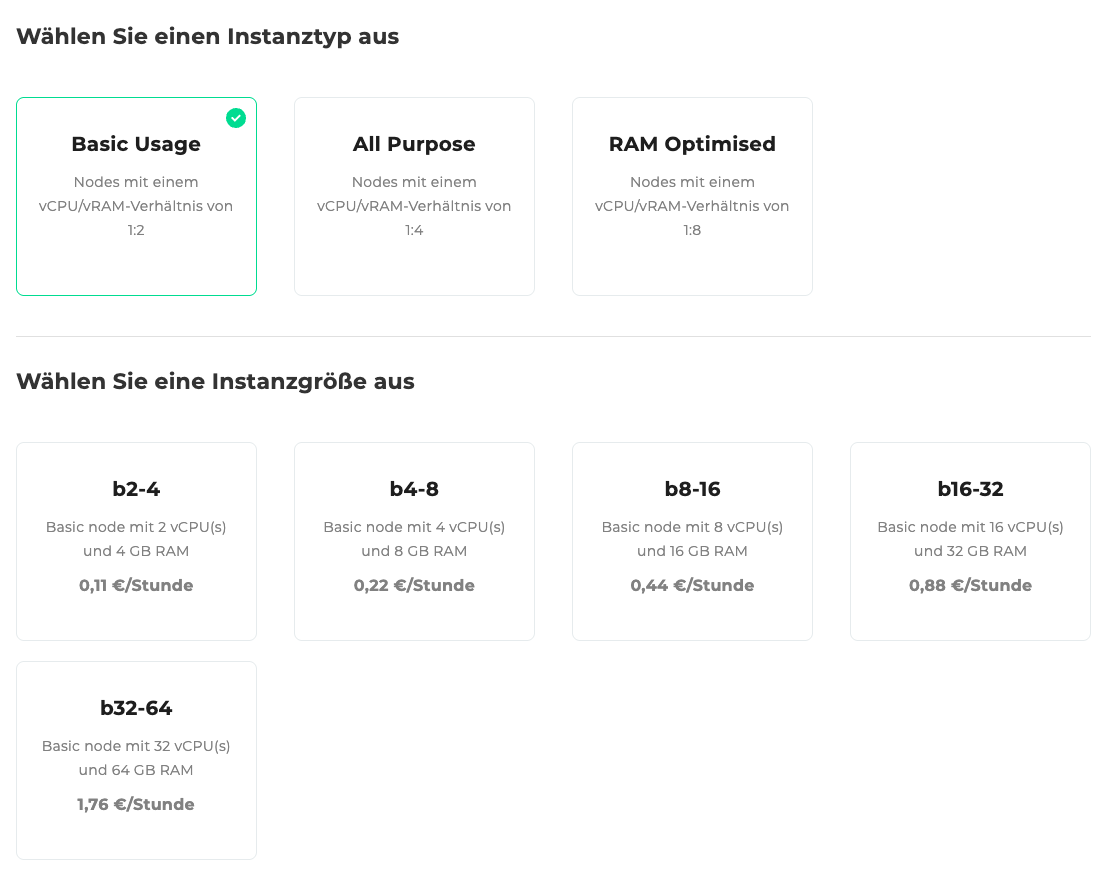Click the heading Wählen Sie einen Instanztyp aus
The width and height of the screenshot is (1110, 882).
point(207,36)
